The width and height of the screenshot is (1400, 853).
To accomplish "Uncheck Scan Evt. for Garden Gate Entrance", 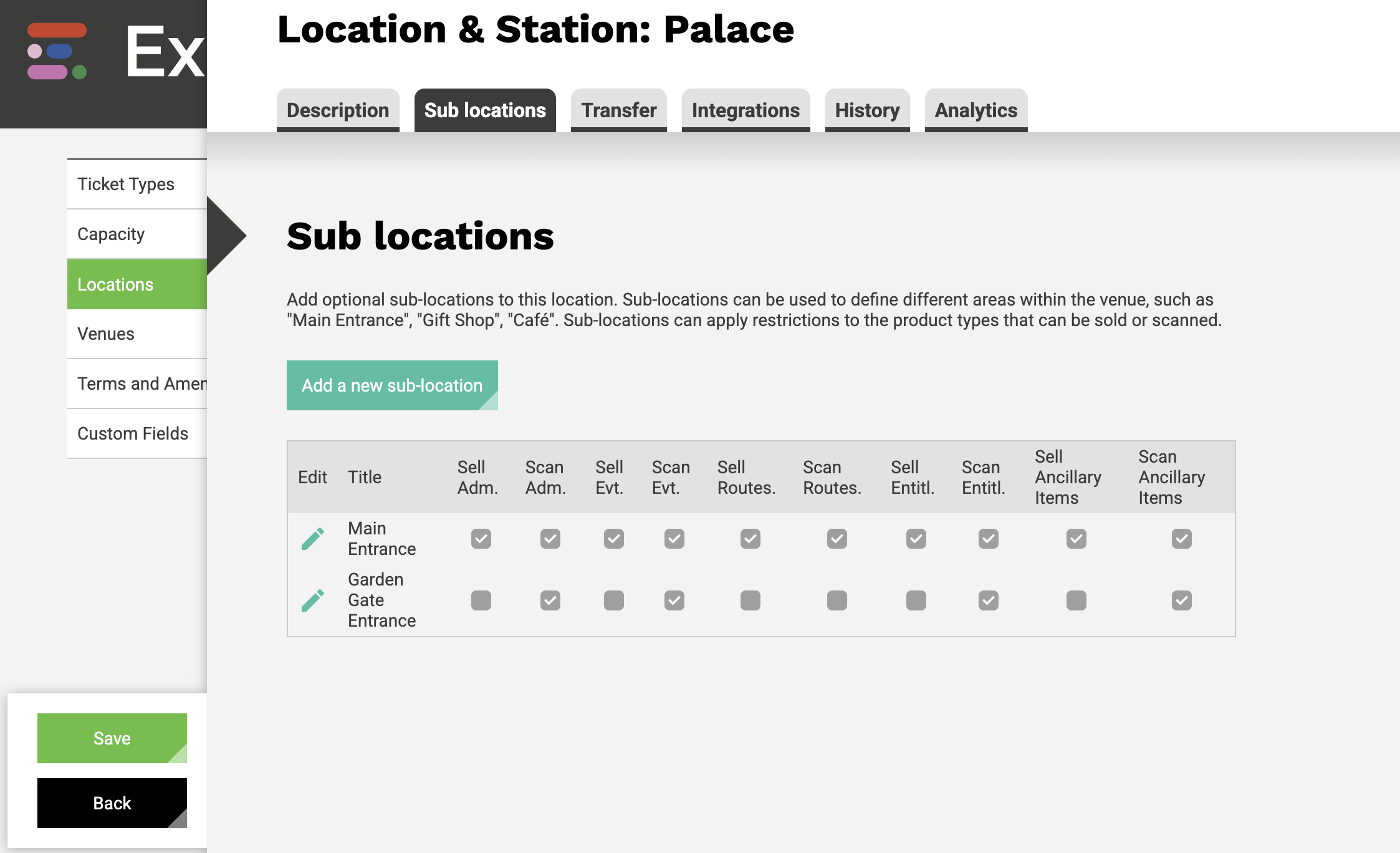I will 674,600.
